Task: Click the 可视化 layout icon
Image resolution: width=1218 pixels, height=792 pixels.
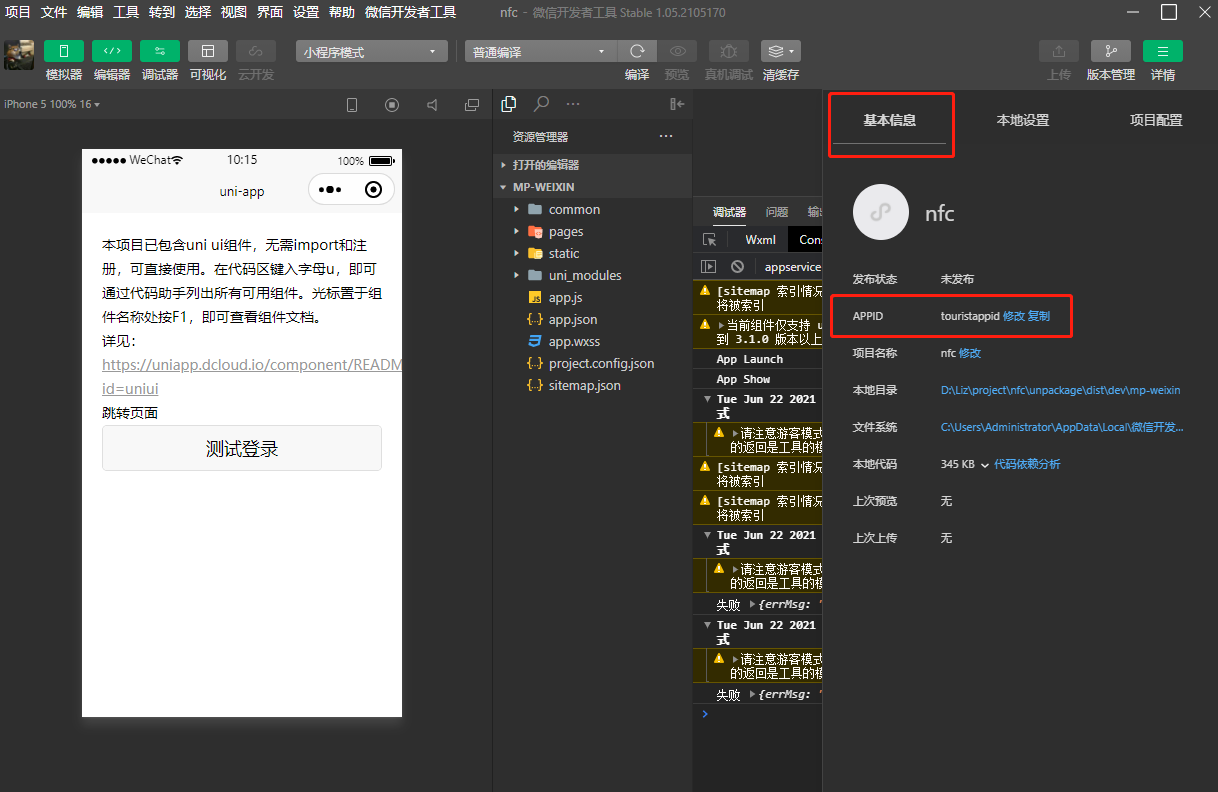Action: click(x=208, y=51)
